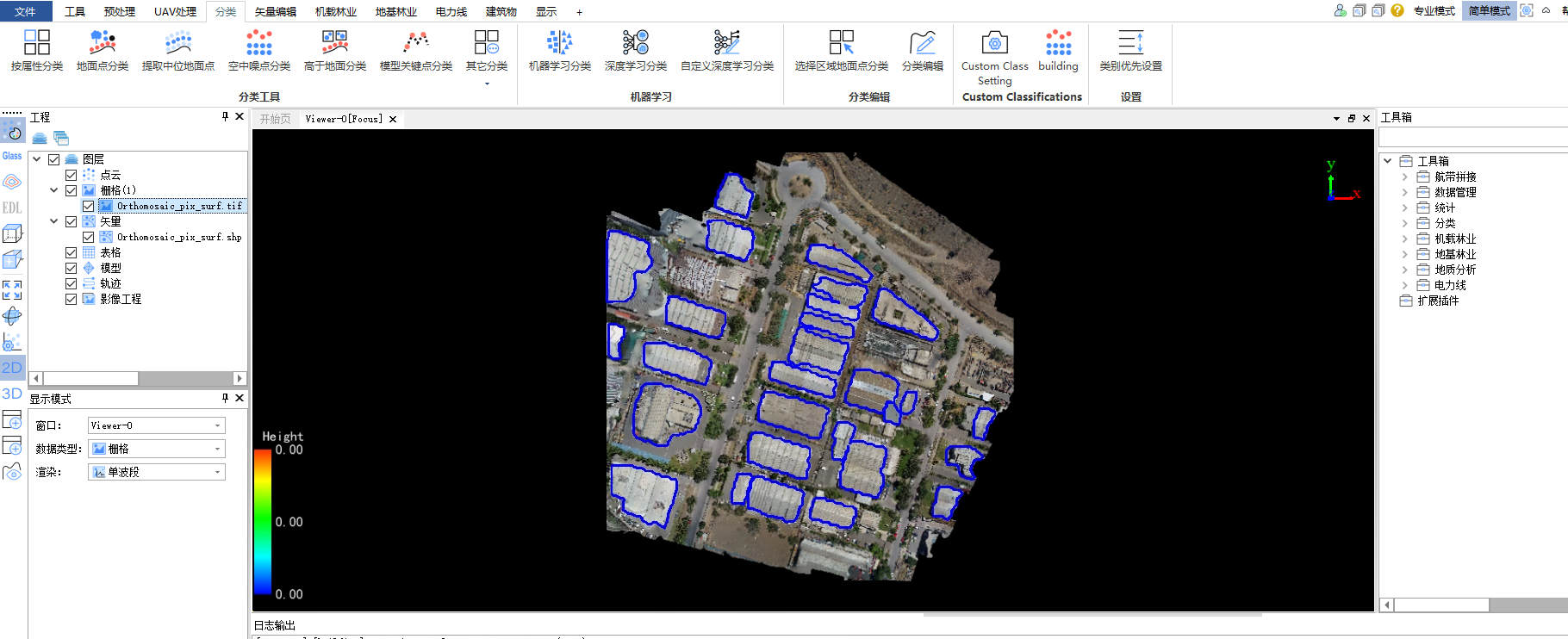Click the toolbox horizontal scrollbar
Screen dimensions: 1568x639
[x=1473, y=605]
